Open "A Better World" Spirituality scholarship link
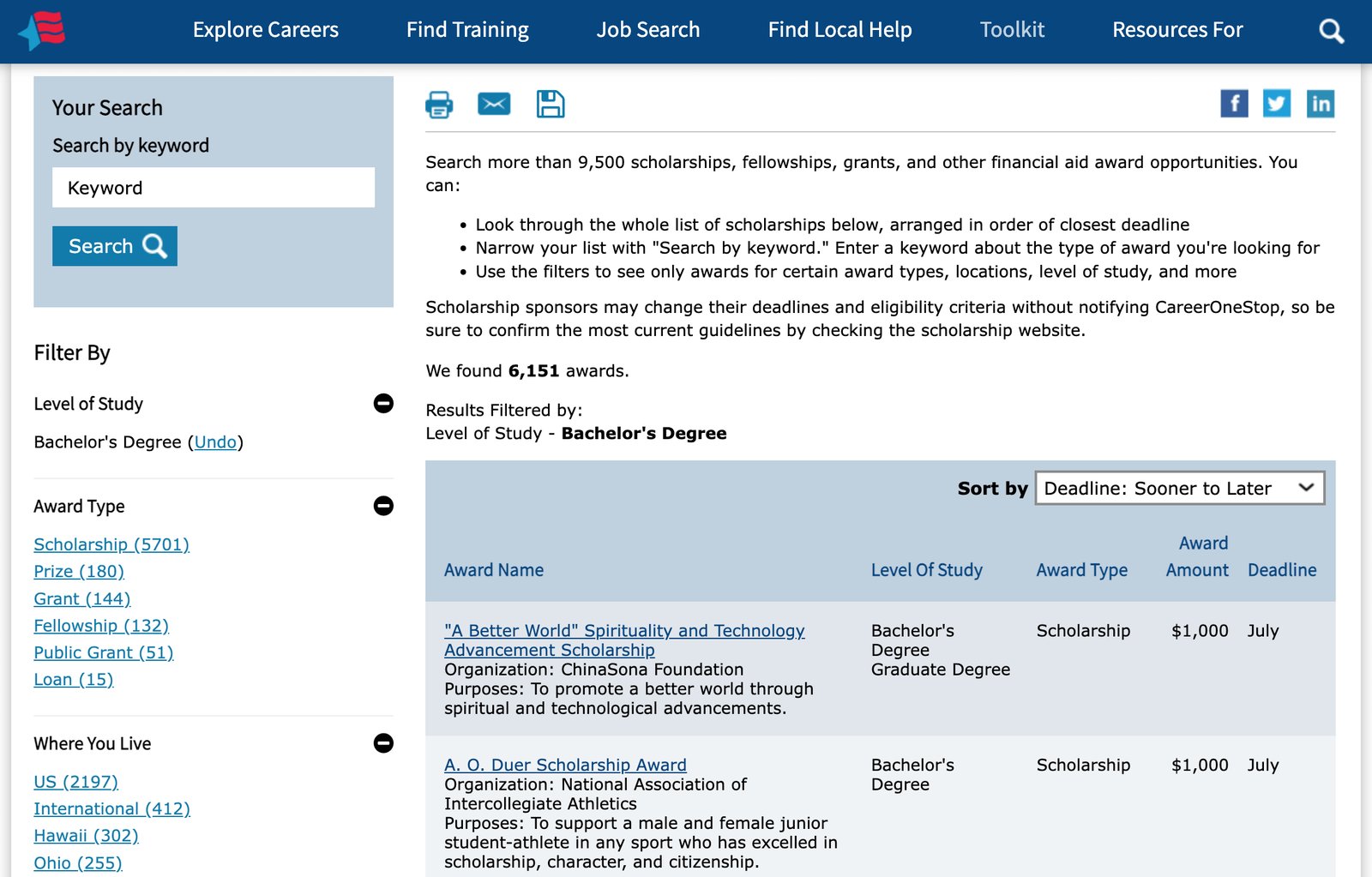The image size is (1372, 877). coord(624,640)
